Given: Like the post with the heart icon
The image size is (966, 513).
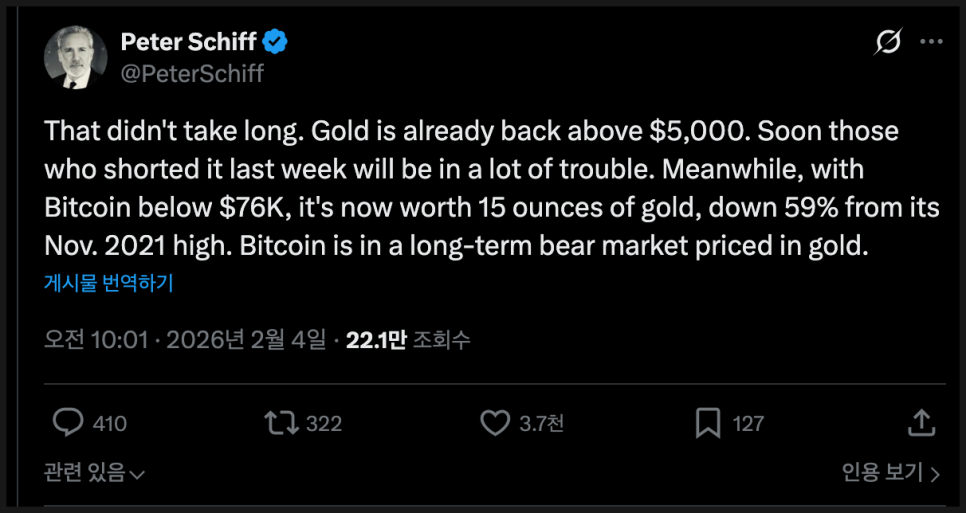Looking at the screenshot, I should pos(495,423).
